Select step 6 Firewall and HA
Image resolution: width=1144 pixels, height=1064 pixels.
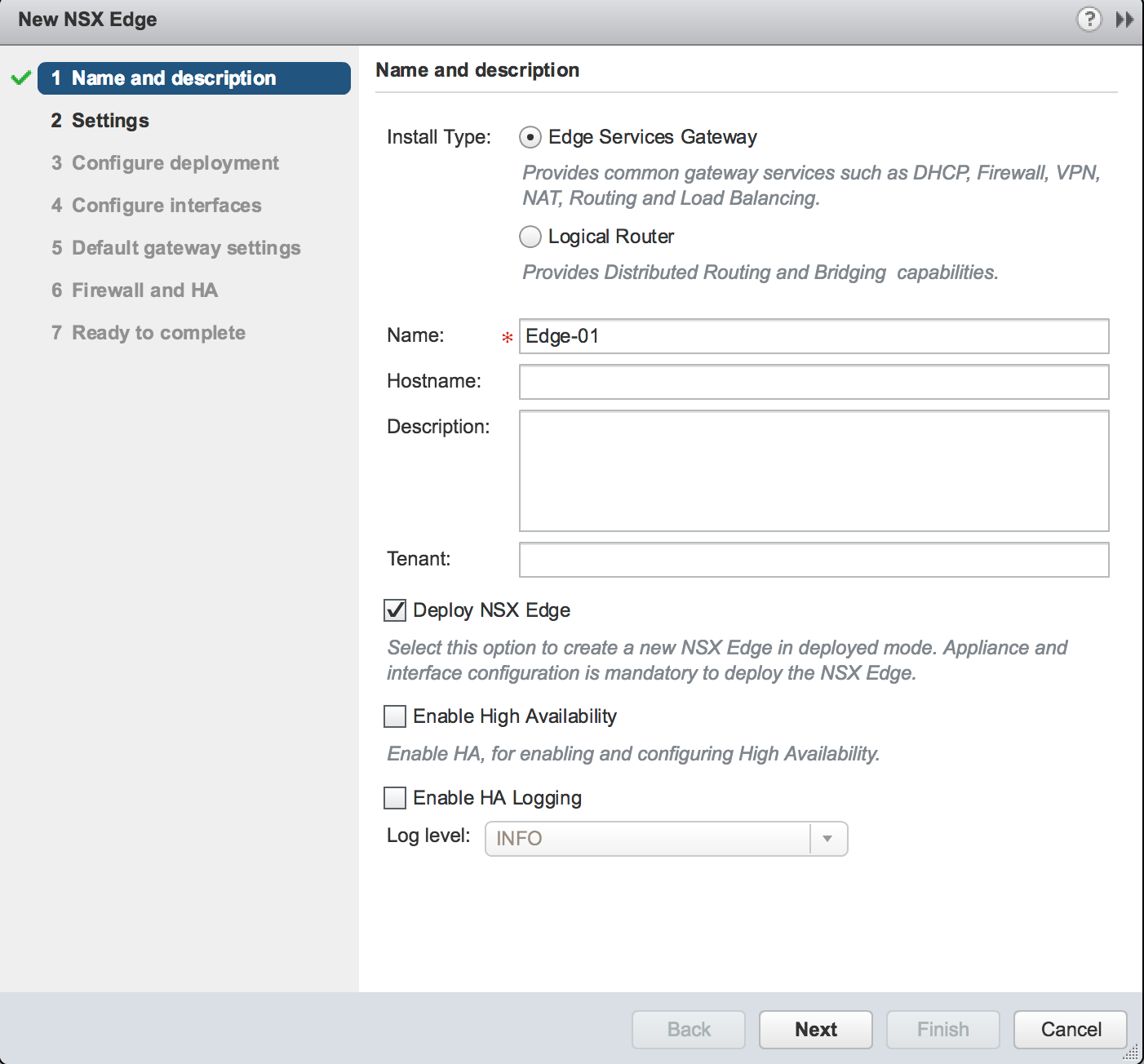coord(135,290)
